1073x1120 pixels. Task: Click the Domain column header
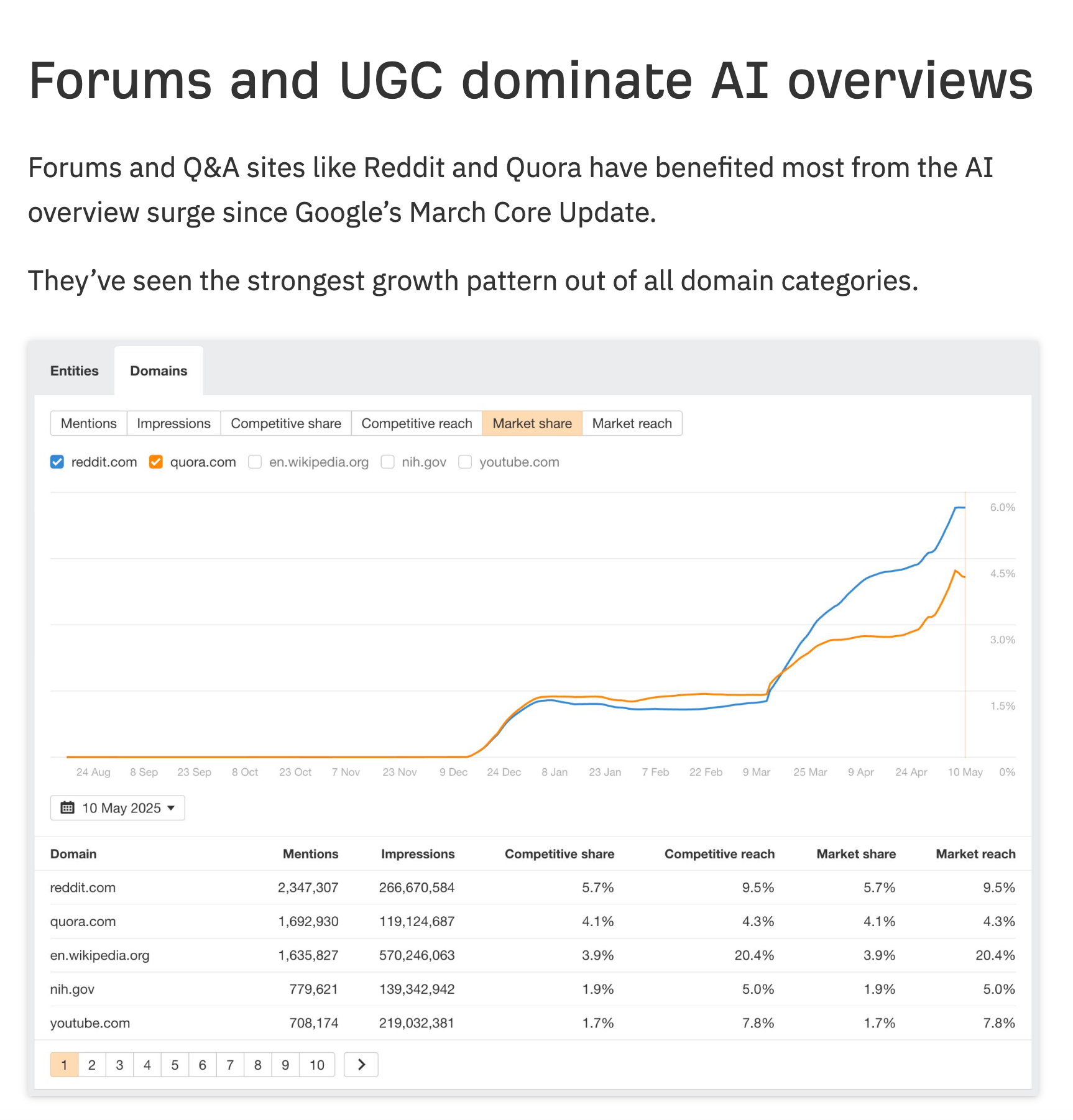pyautogui.click(x=73, y=854)
